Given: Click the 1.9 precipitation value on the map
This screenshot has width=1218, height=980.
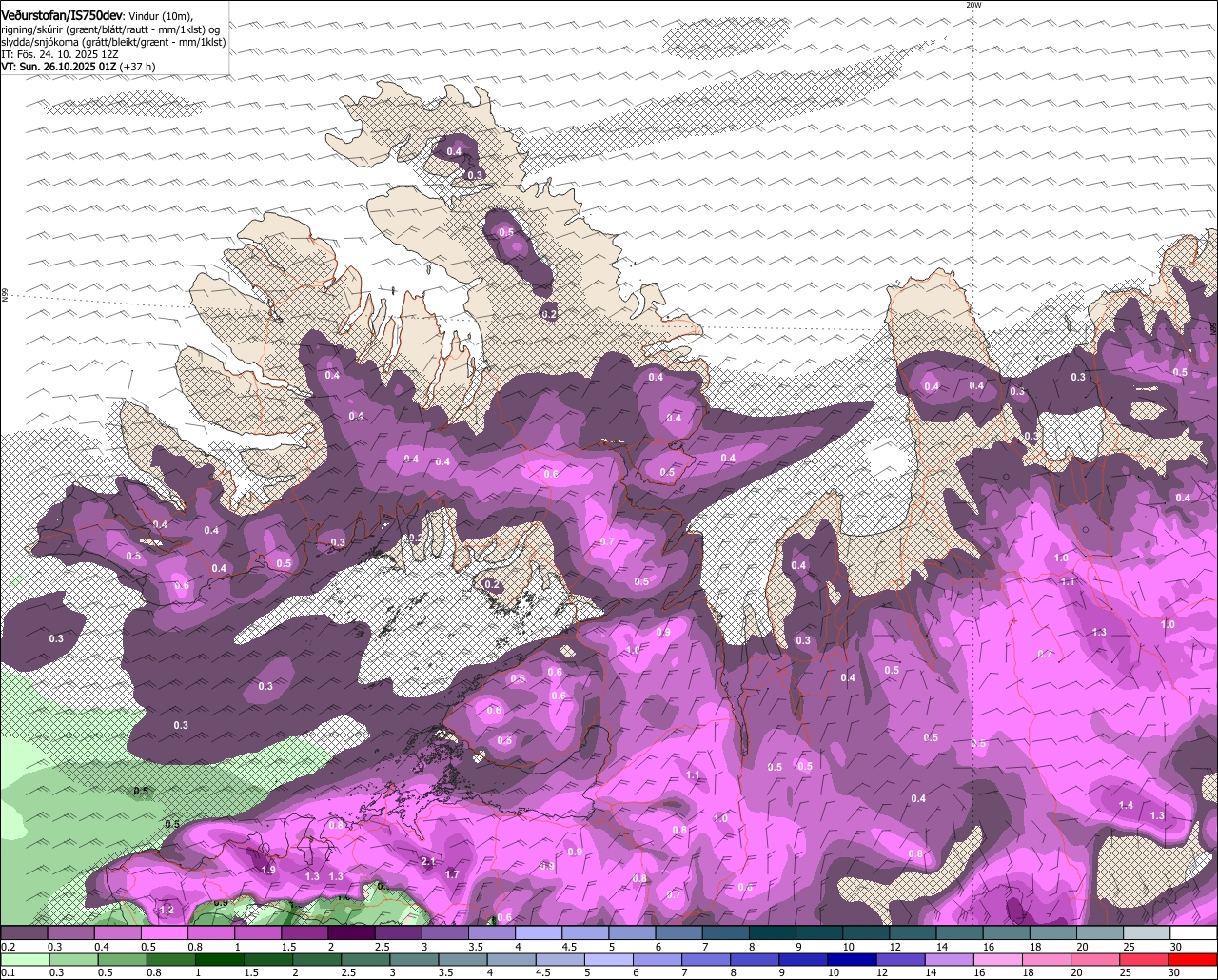Looking at the screenshot, I should coord(268,870).
